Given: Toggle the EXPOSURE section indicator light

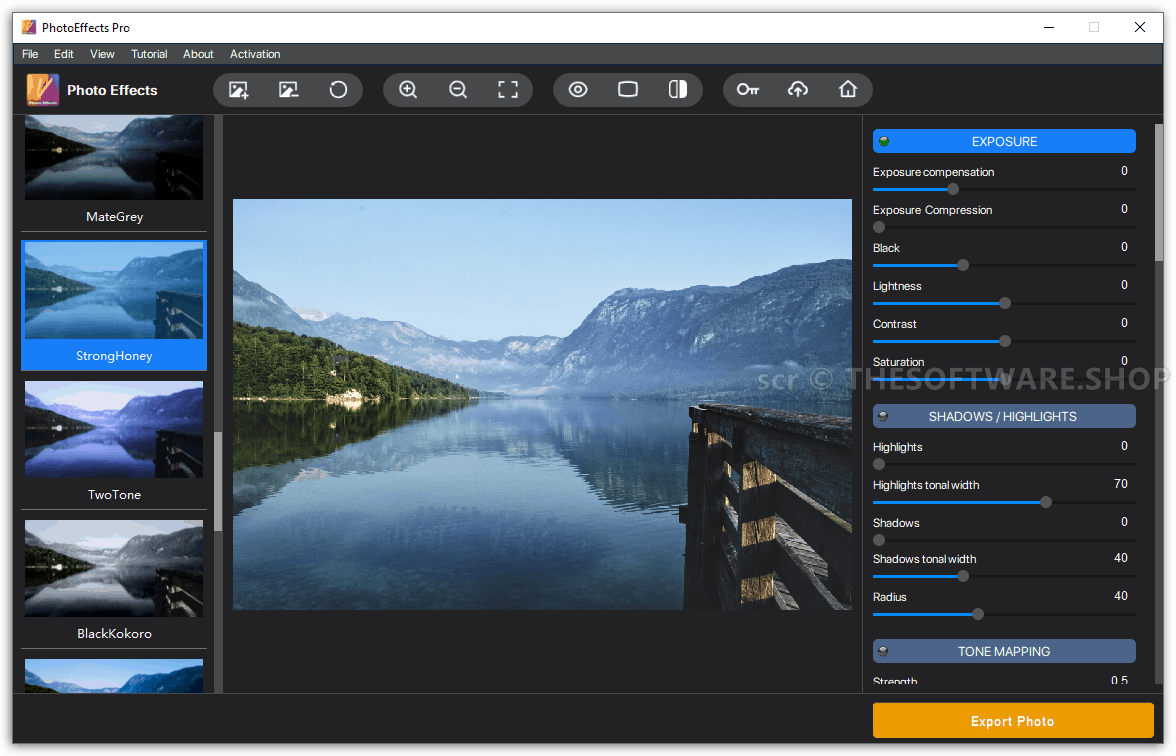Looking at the screenshot, I should point(884,141).
